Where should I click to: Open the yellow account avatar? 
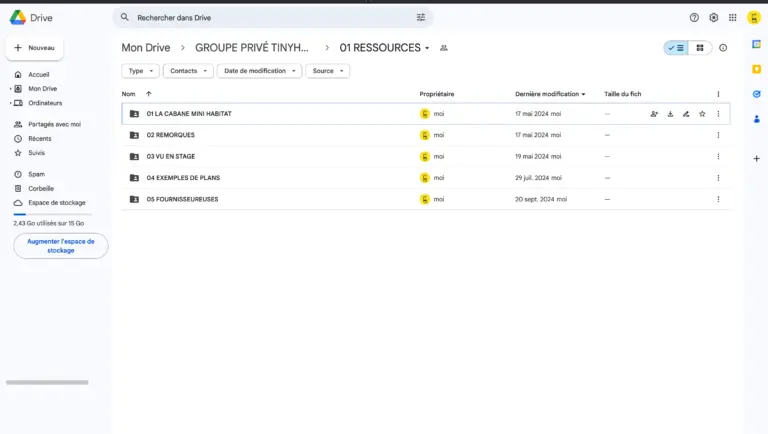coord(754,18)
